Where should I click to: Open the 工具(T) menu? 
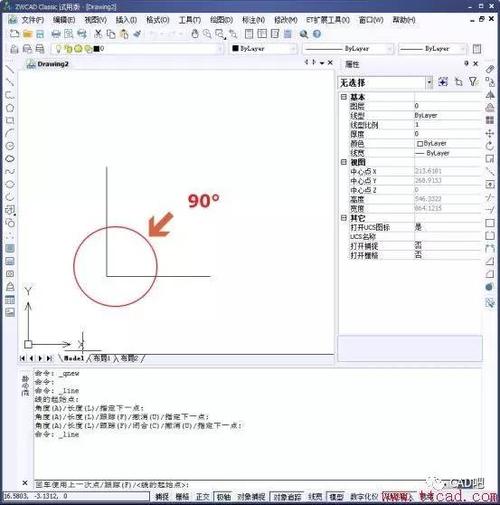point(190,20)
